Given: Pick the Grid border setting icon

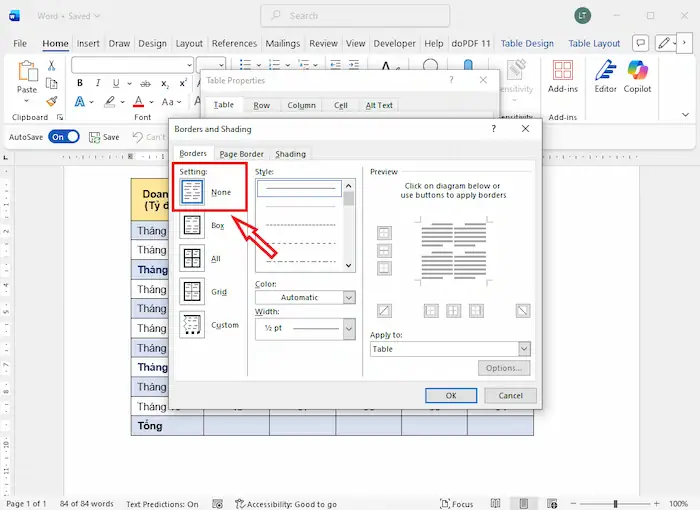Looking at the screenshot, I should click(192, 292).
